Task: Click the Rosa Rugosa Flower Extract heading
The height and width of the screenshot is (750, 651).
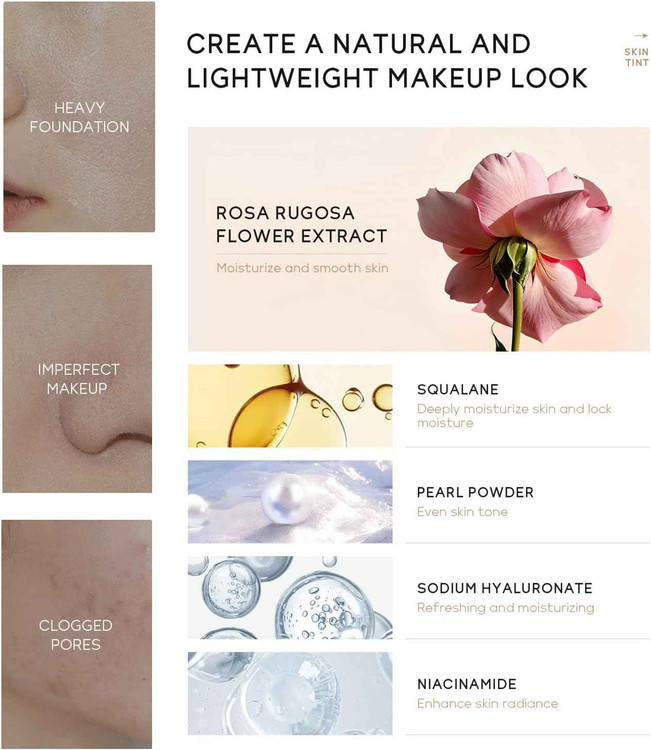Action: (x=301, y=224)
